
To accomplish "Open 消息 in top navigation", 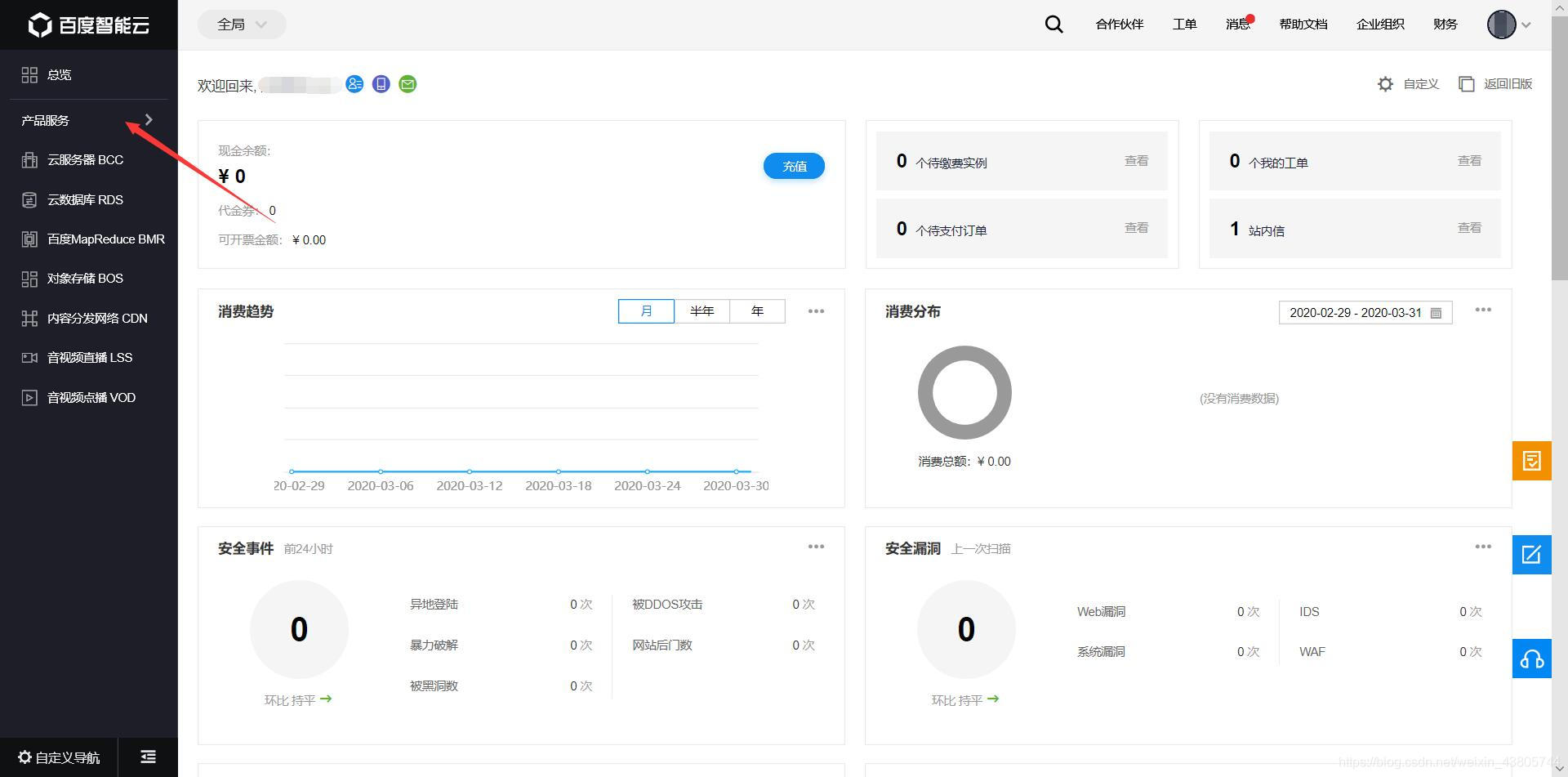I will tap(1238, 25).
